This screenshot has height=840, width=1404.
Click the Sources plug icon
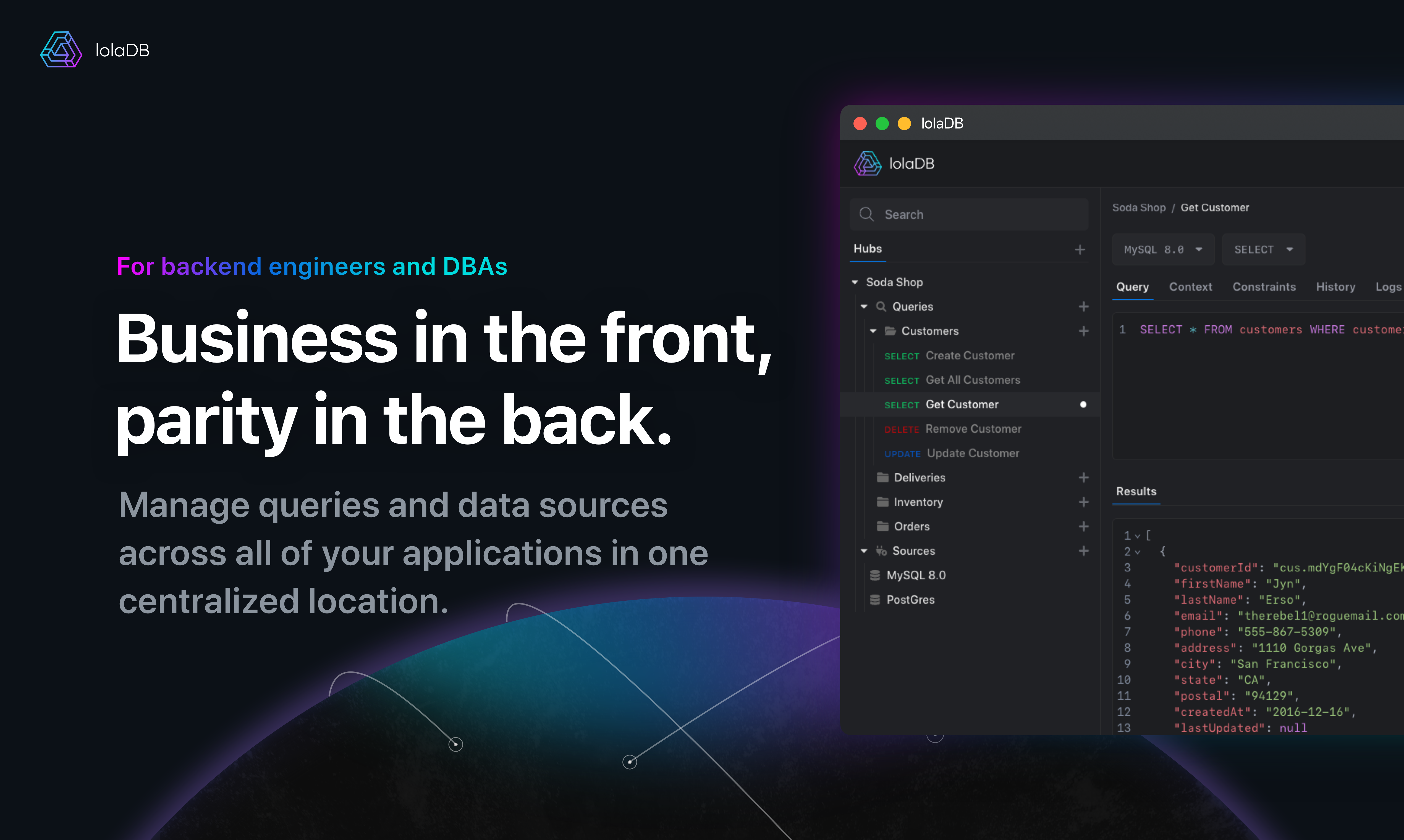(x=881, y=551)
